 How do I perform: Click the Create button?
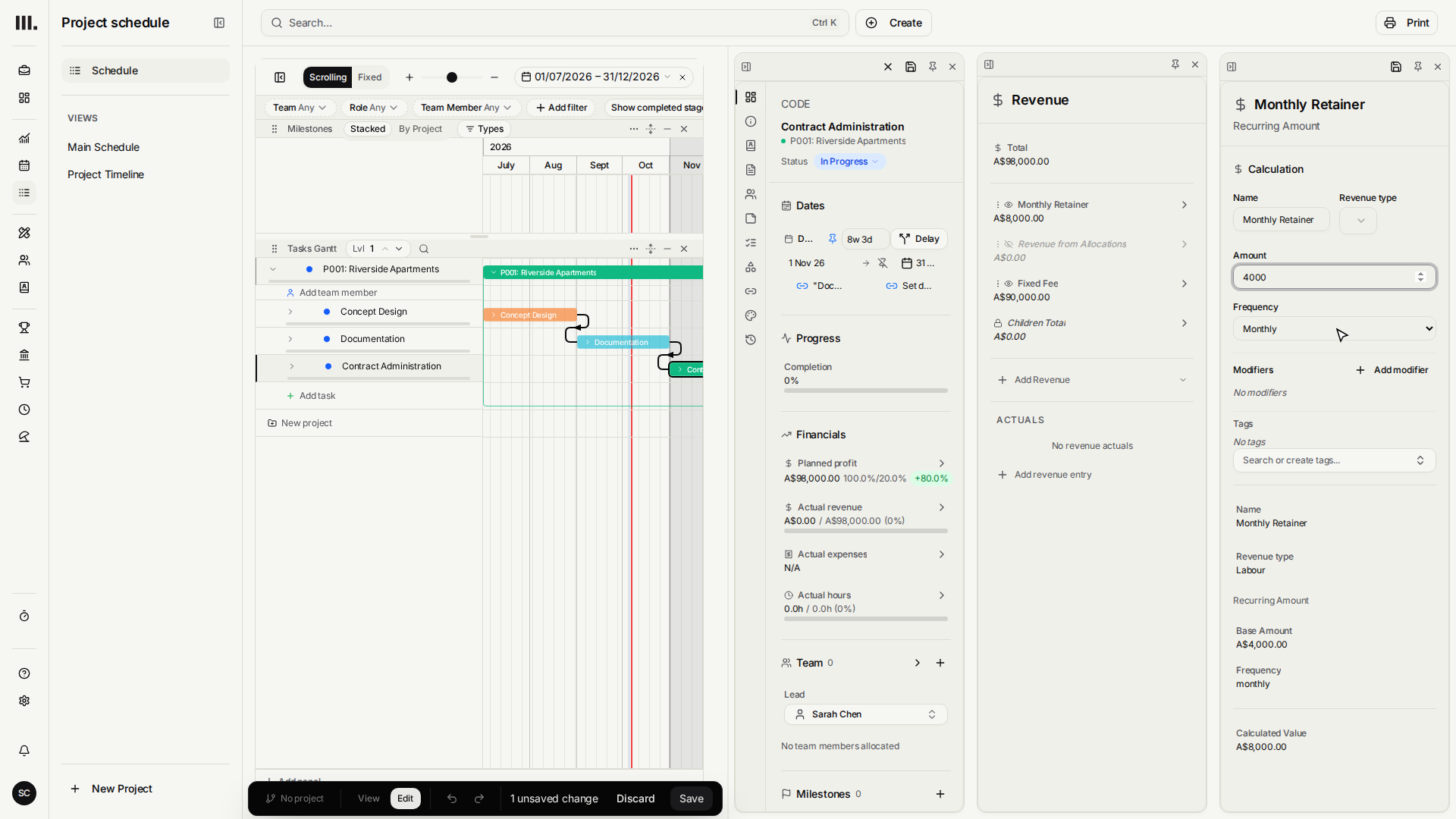pyautogui.click(x=893, y=23)
